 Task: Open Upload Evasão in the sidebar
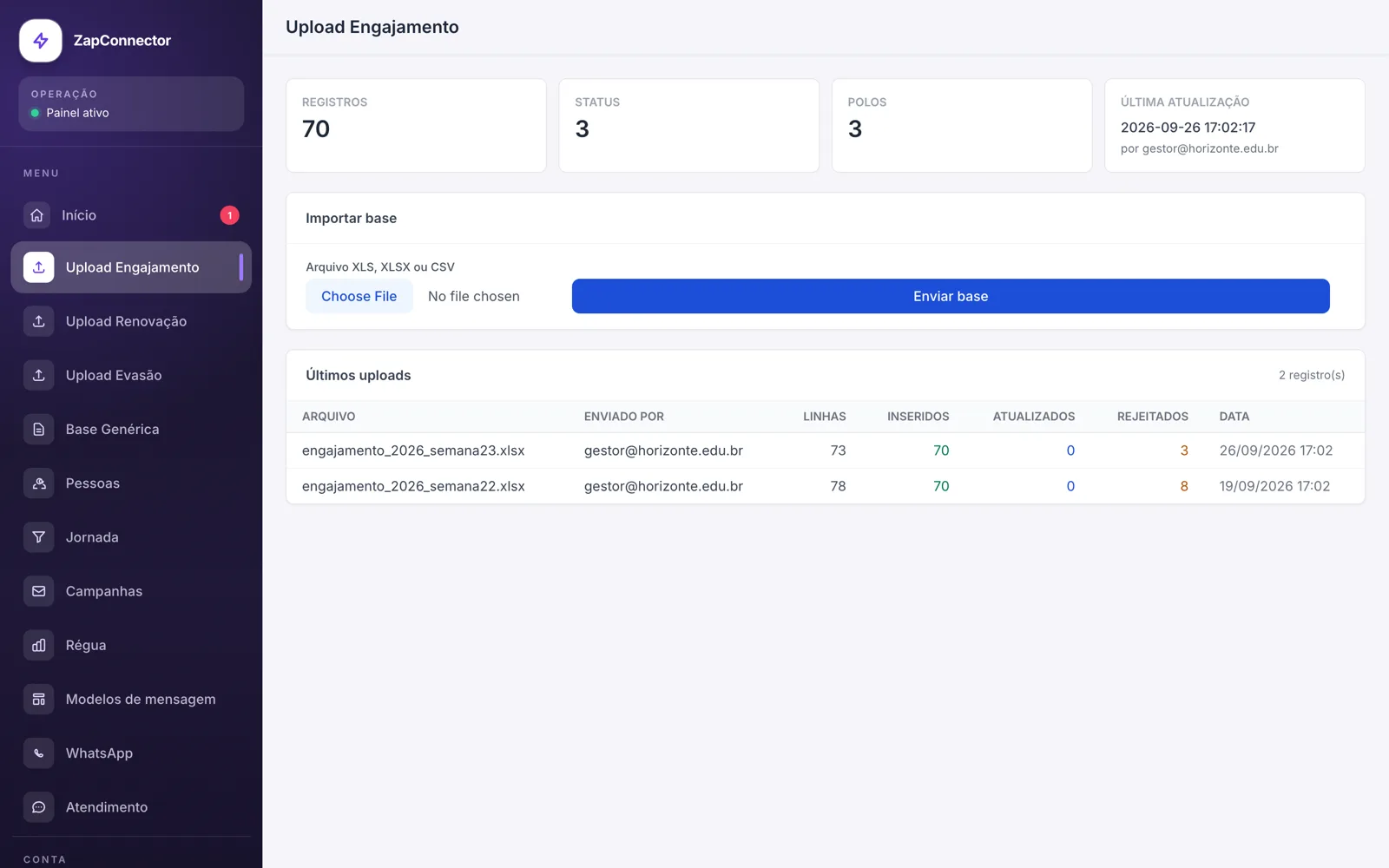coord(131,375)
